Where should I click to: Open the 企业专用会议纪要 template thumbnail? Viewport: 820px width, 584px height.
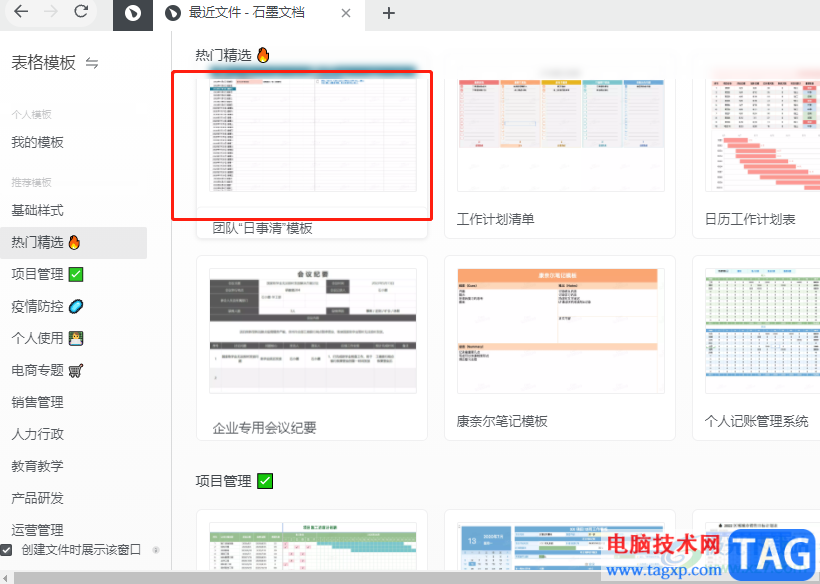pos(313,330)
